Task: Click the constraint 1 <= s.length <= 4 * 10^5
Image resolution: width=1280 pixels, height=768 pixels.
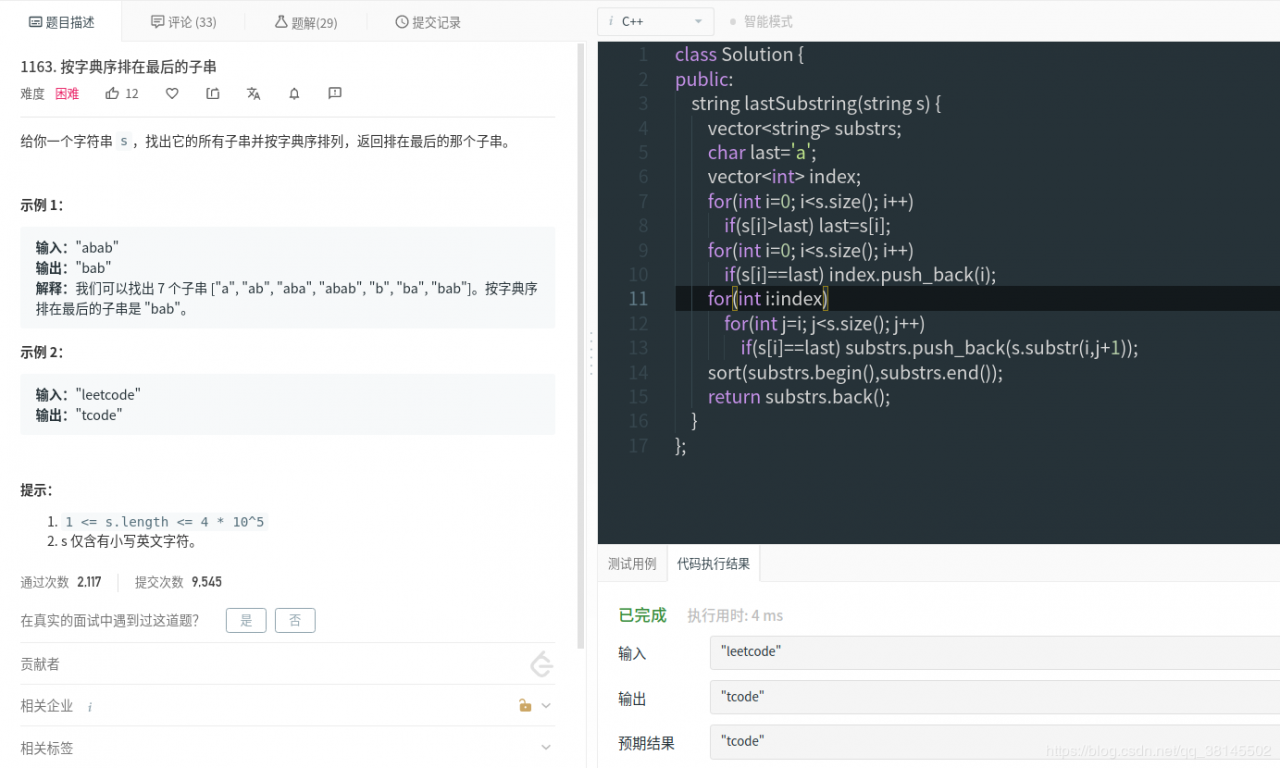Action: point(164,522)
